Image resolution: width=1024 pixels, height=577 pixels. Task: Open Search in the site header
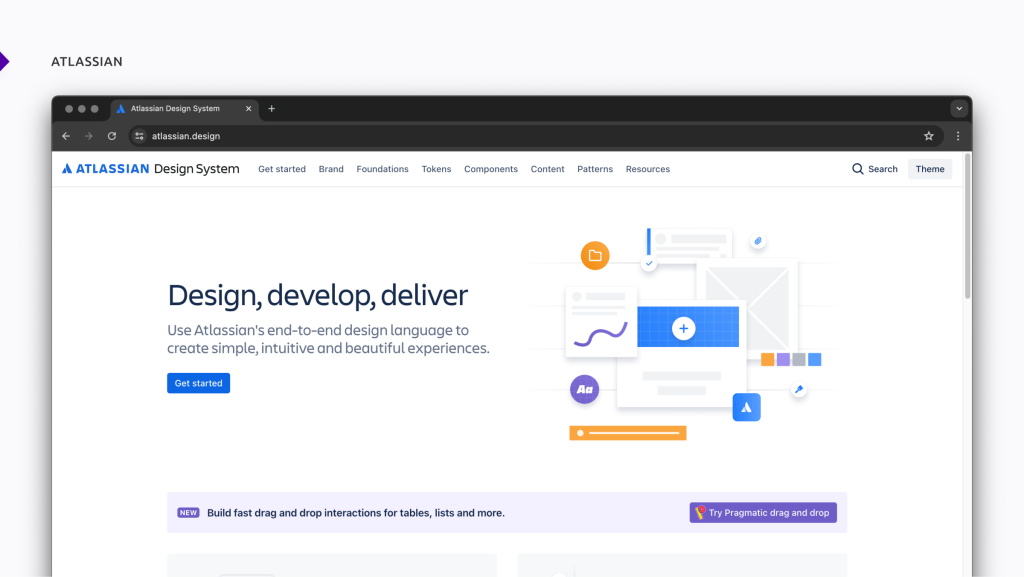(x=874, y=169)
